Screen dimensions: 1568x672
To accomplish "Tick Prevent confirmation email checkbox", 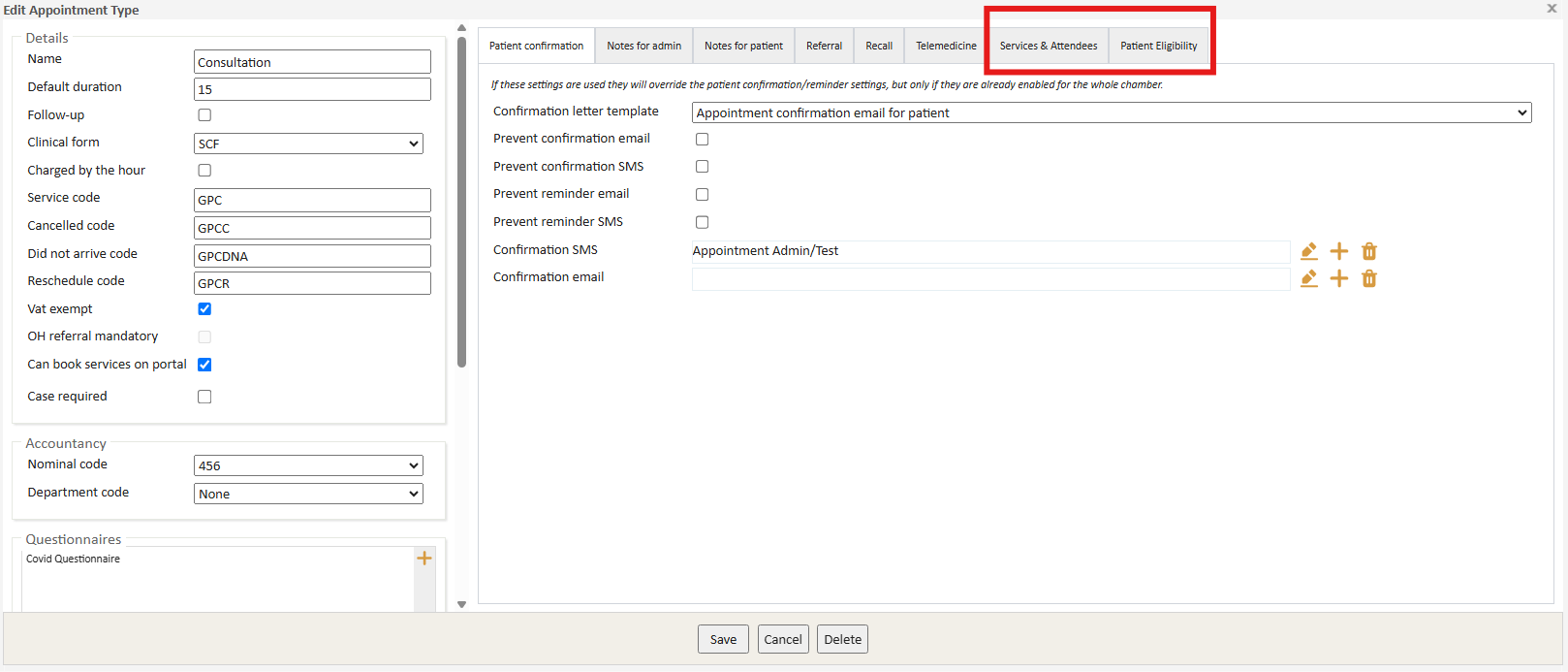I will pos(702,140).
